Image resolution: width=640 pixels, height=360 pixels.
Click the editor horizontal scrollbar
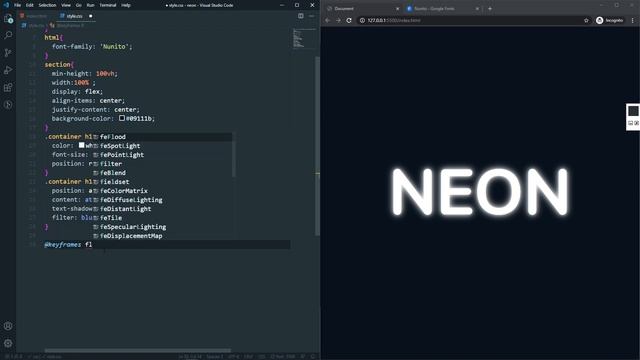138,350
